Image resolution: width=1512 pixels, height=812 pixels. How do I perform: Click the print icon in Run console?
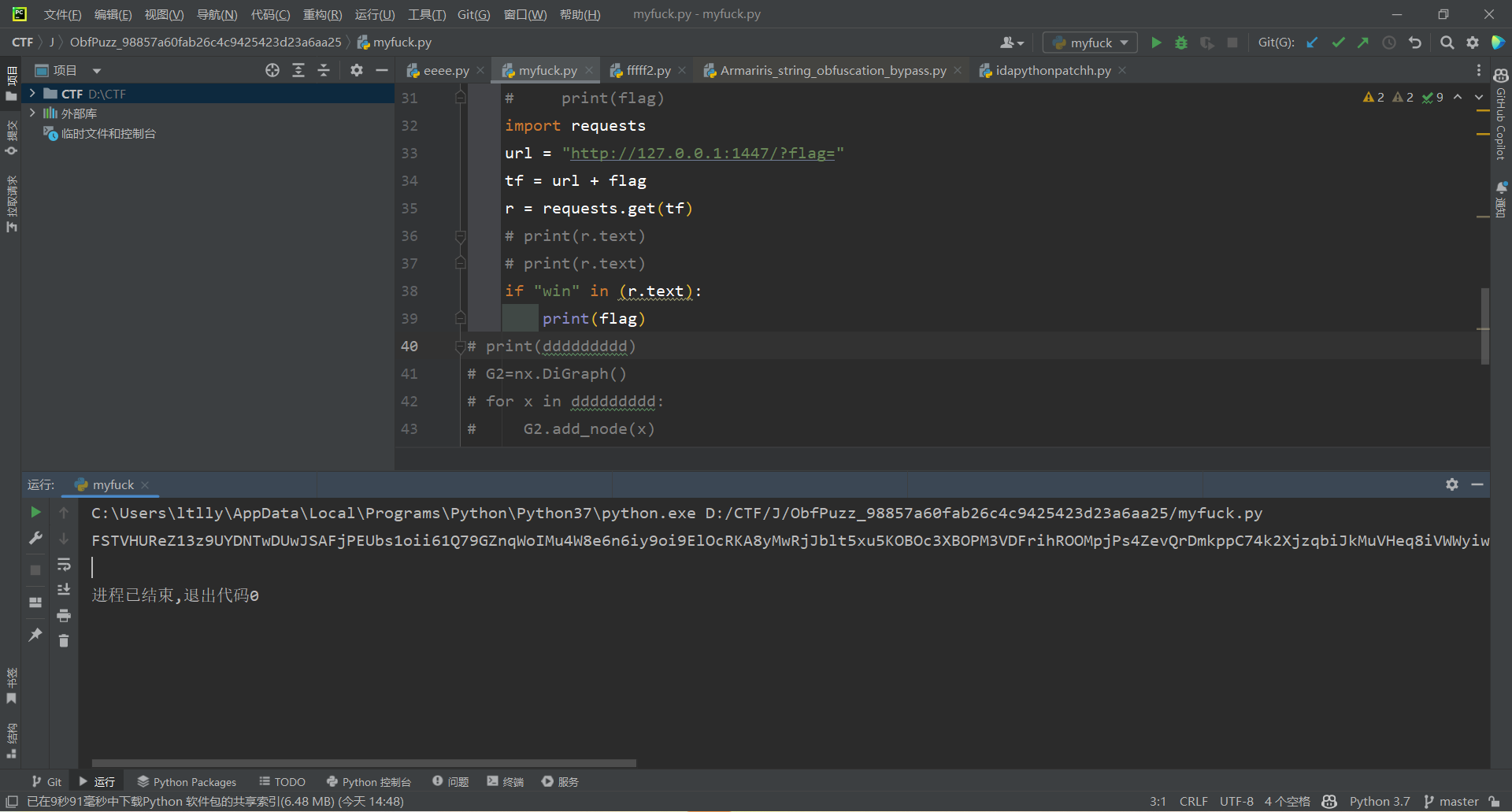[64, 615]
